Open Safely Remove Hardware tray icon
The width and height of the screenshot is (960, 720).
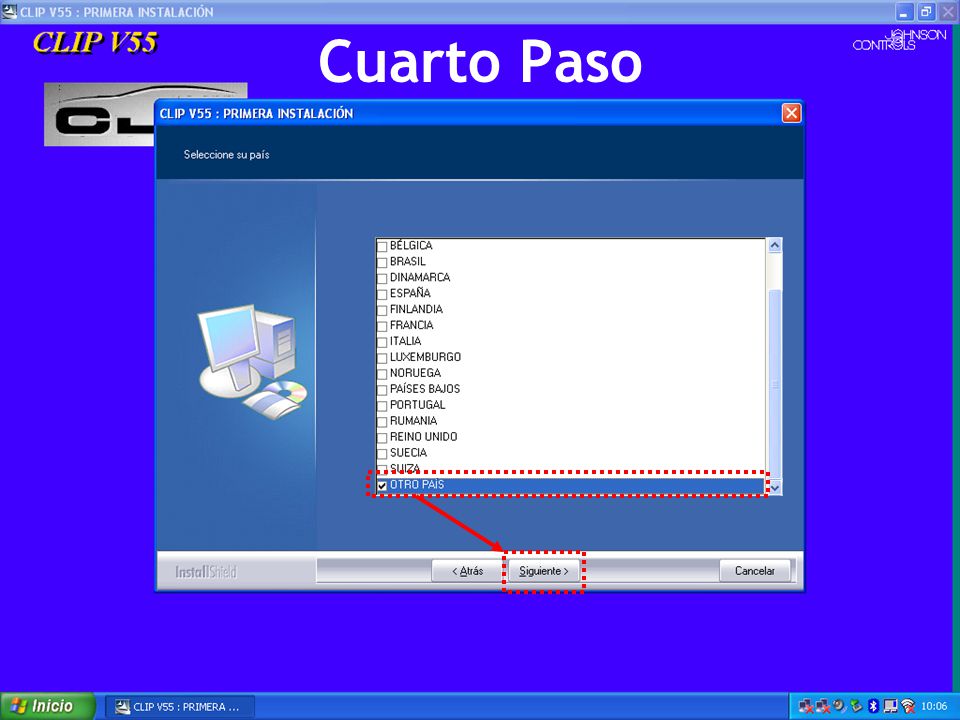point(857,706)
